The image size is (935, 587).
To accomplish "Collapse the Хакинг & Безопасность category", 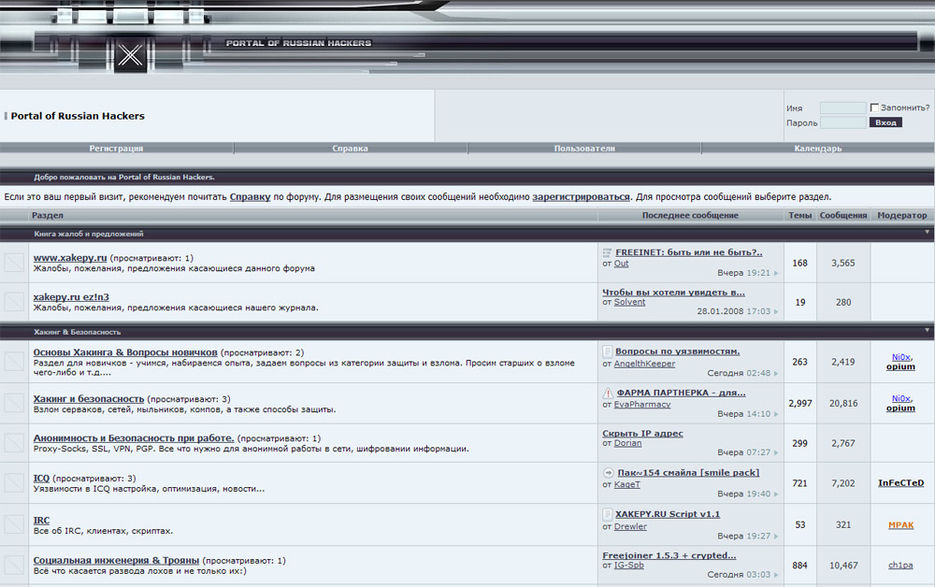I will (x=927, y=329).
